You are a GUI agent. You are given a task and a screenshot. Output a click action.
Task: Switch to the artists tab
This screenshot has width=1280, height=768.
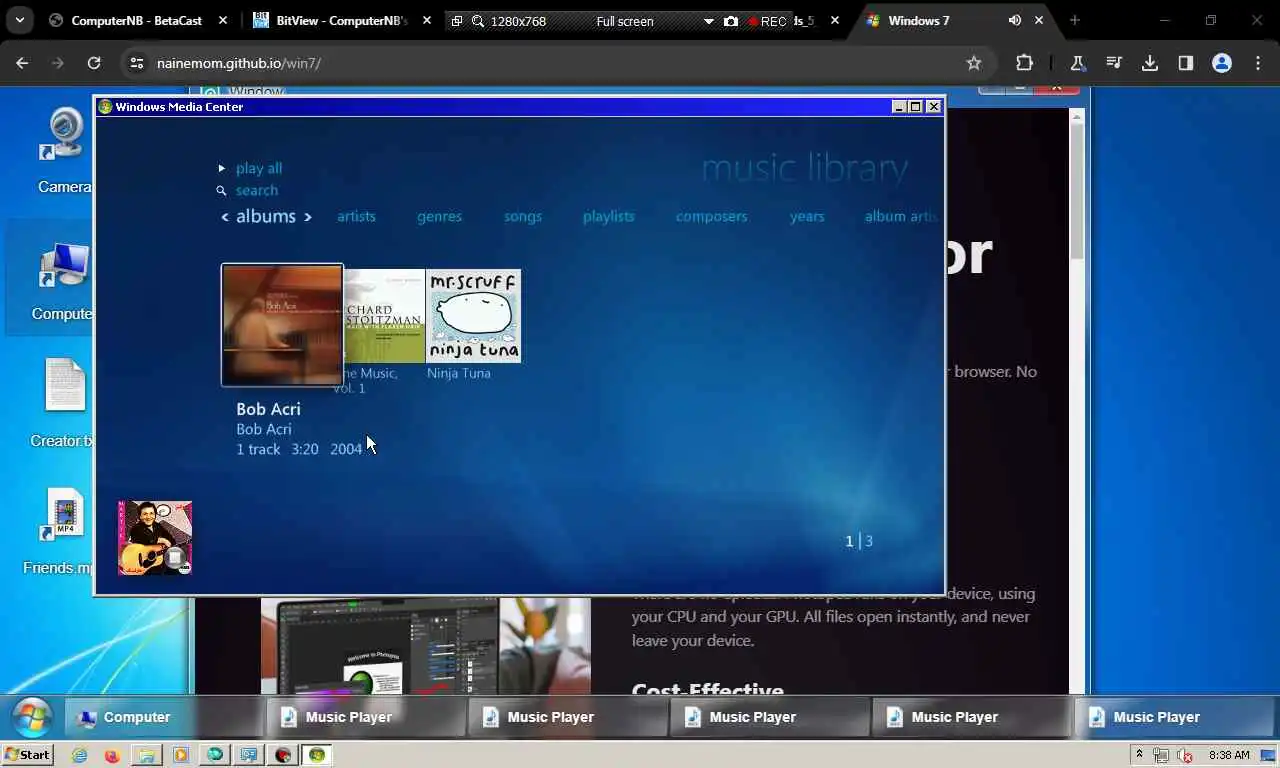click(x=356, y=216)
